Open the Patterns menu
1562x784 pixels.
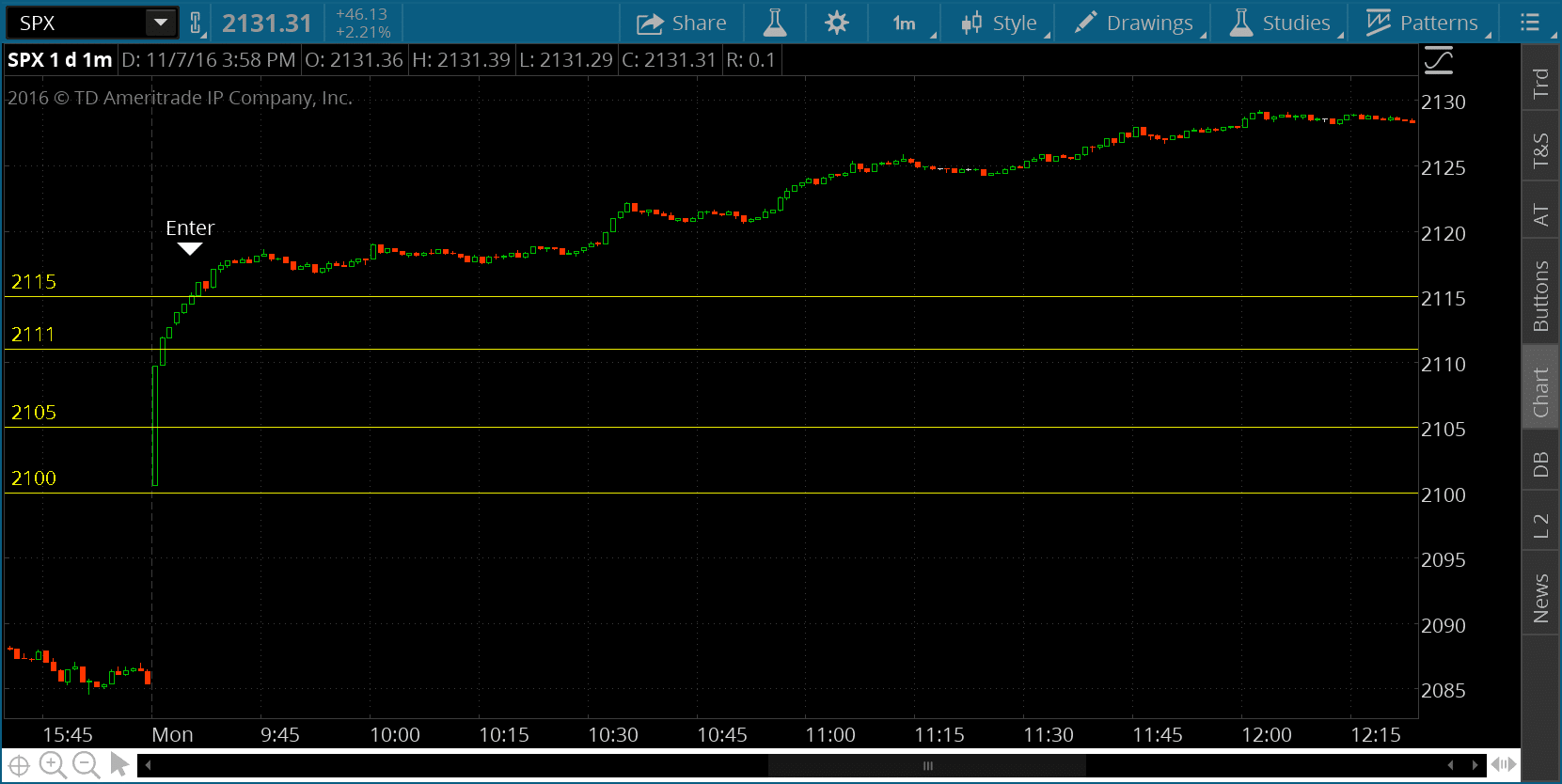click(1422, 23)
